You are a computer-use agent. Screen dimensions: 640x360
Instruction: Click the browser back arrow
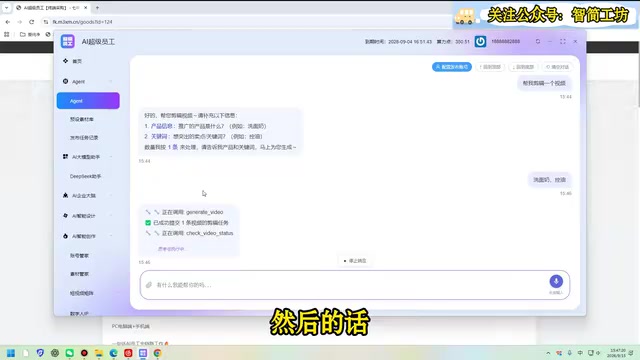8,22
